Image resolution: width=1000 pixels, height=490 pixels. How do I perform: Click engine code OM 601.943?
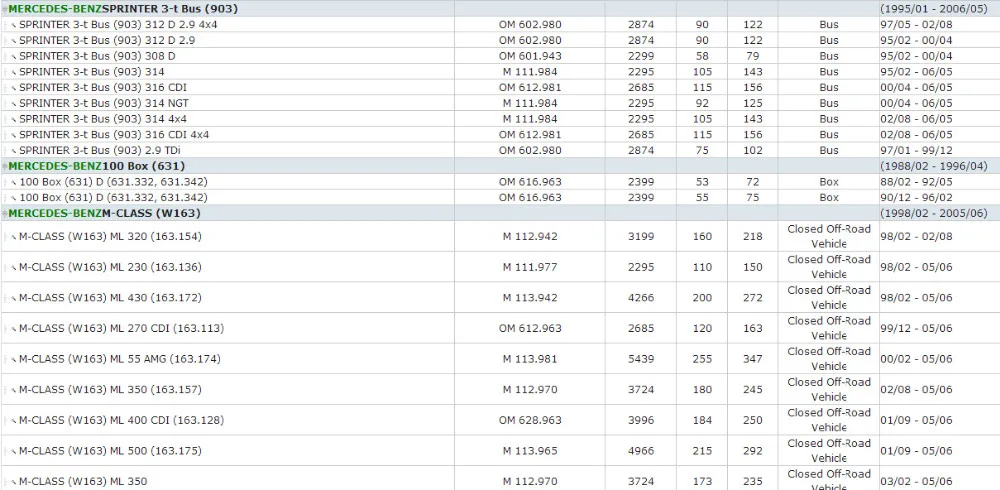click(530, 56)
